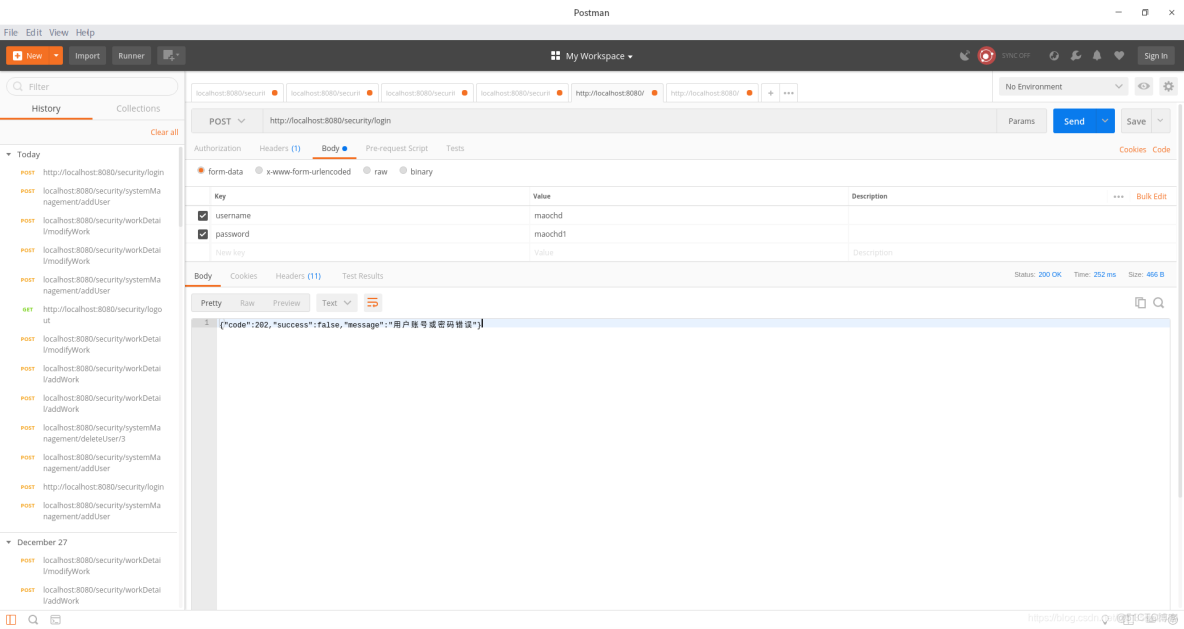The height and width of the screenshot is (629, 1184).
Task: Open notifications via the bell icon
Action: point(1098,55)
